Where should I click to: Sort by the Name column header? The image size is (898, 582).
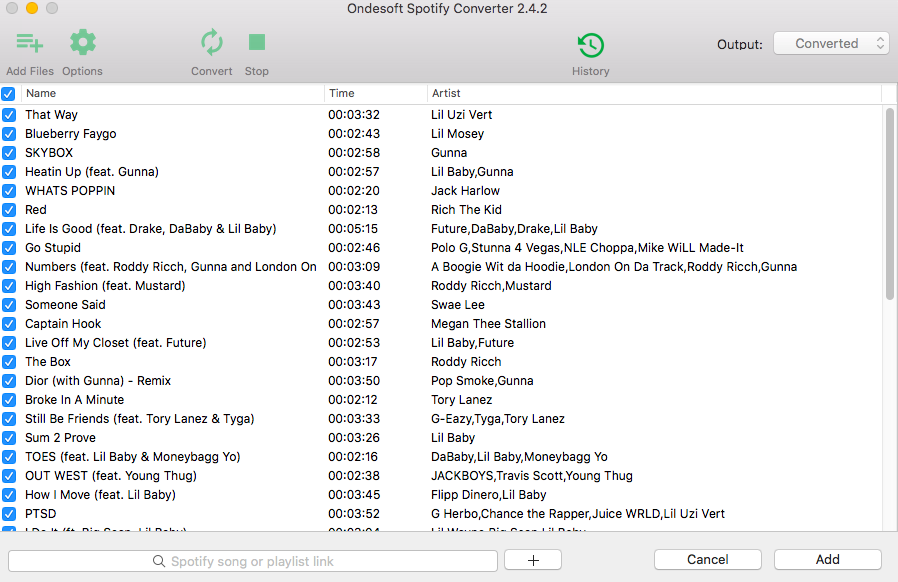point(172,93)
